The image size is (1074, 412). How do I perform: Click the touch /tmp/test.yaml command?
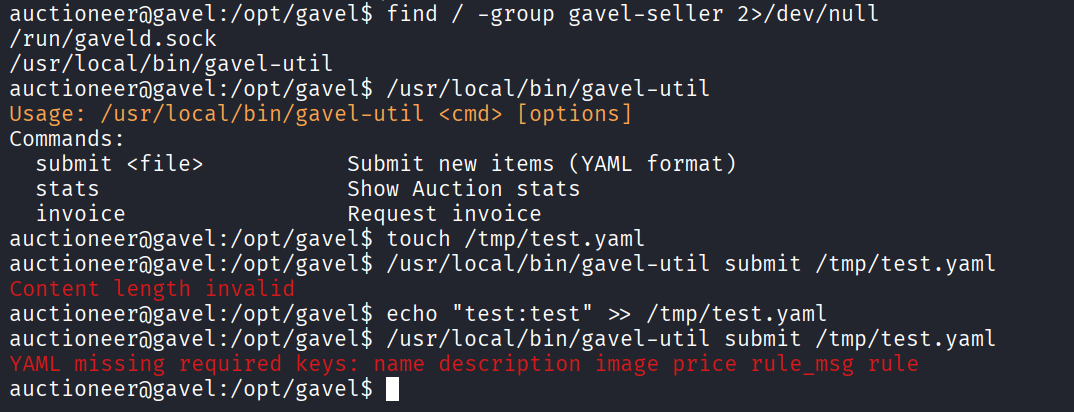click(x=508, y=239)
